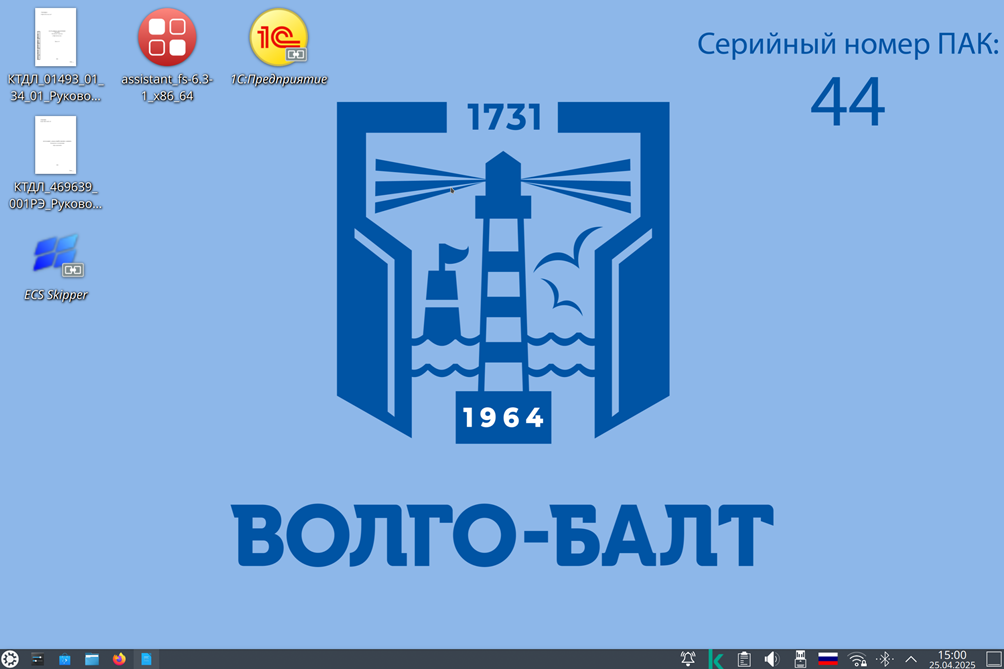Expand the hidden system tray icons arrow
Screen dimensions: 1004x669
pyautogui.click(x=911, y=659)
